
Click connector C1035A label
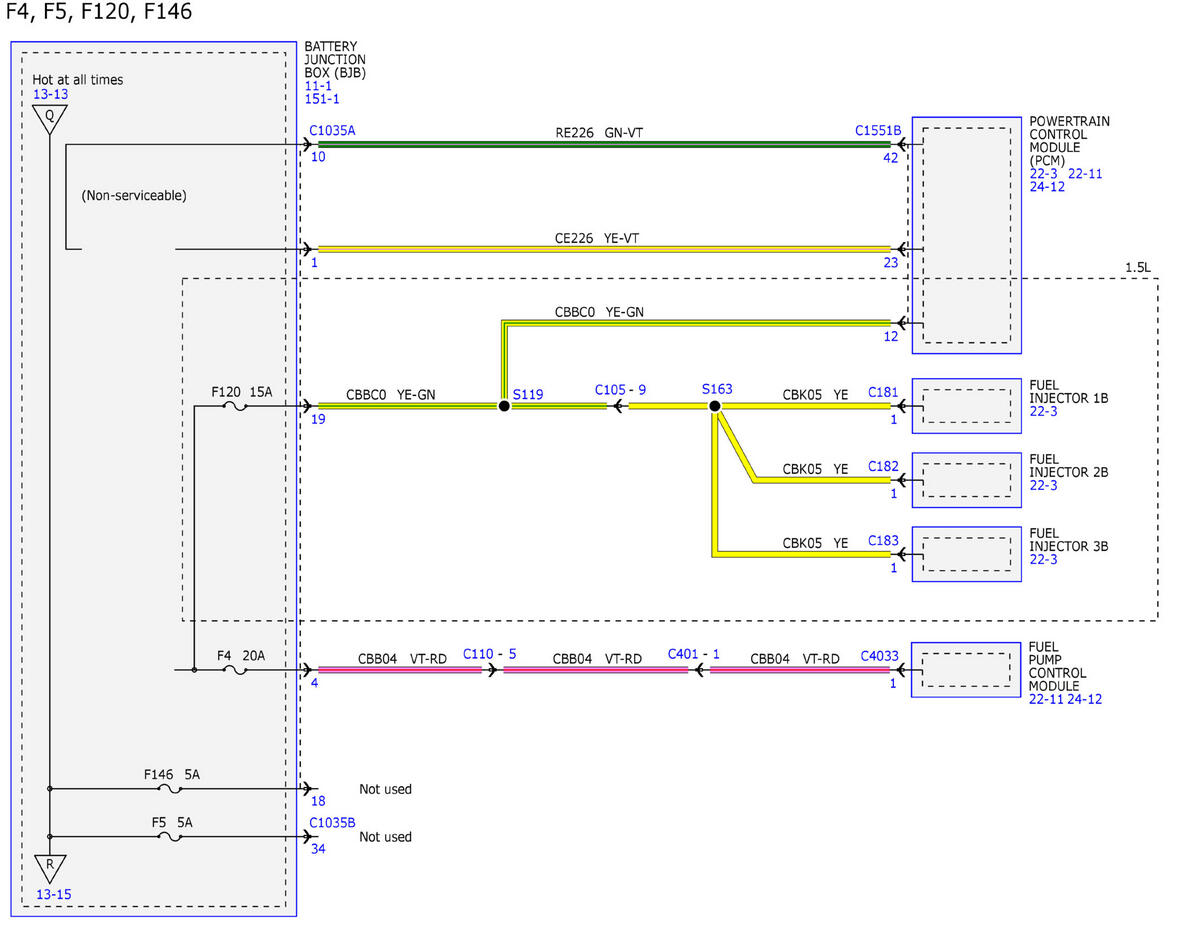332,130
